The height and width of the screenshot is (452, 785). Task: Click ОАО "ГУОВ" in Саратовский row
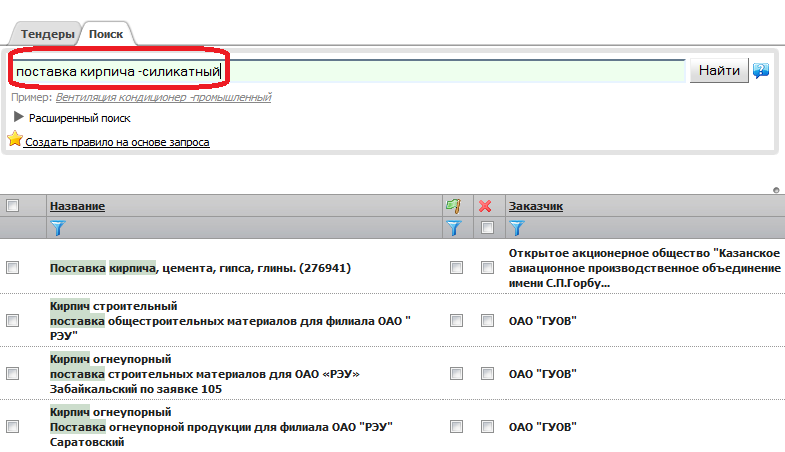coord(543,427)
